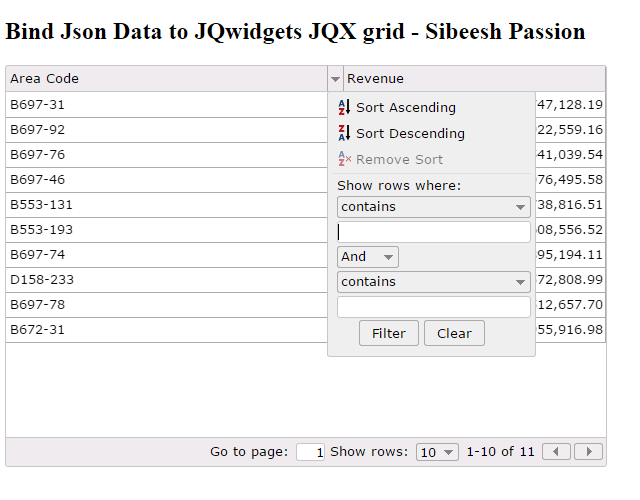
Task: Select the B697-92 row cell
Action: (167, 130)
